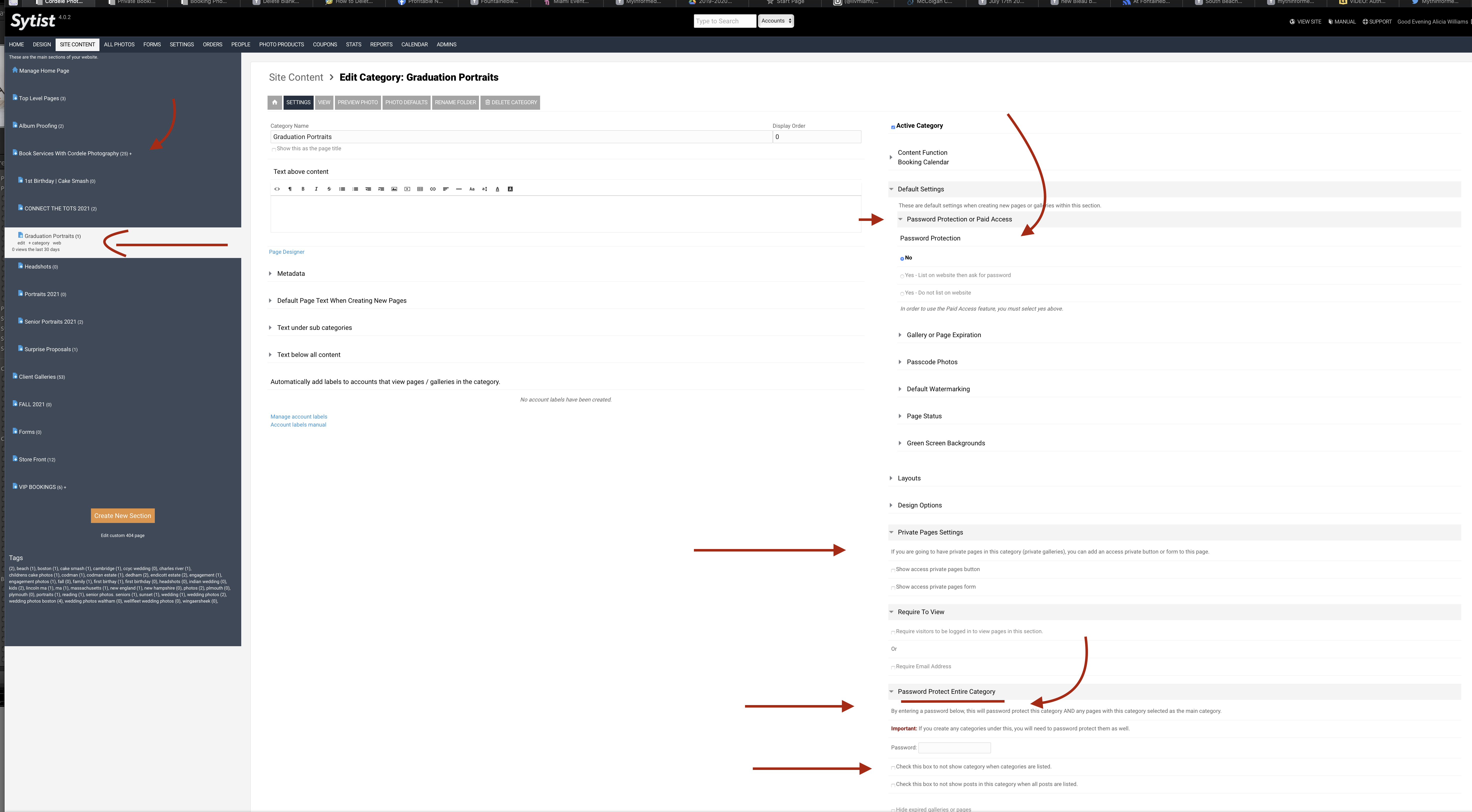Insert unordered bullet list
The image size is (1472, 812).
(342, 189)
